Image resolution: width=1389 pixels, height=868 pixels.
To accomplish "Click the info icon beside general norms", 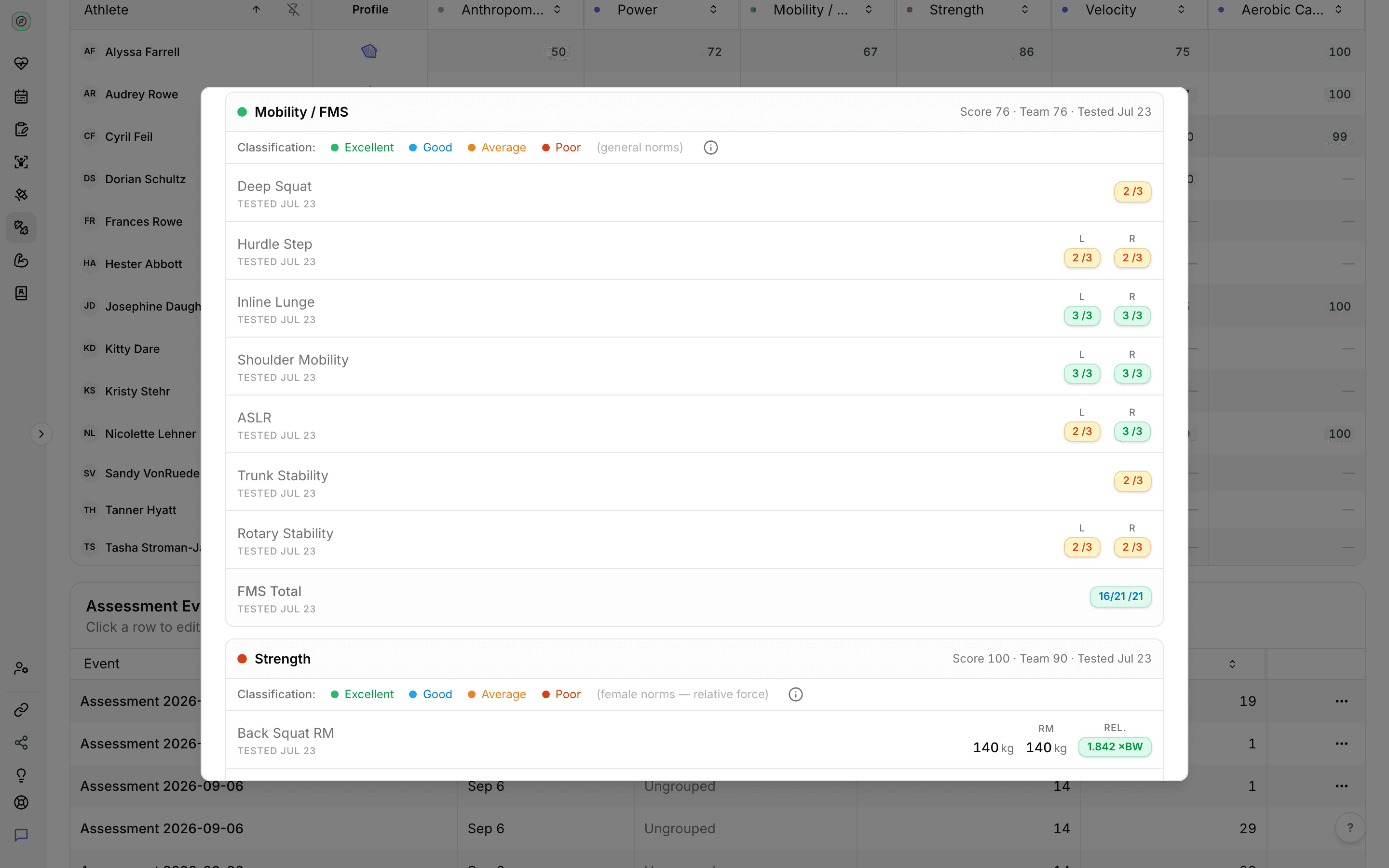I will (710, 148).
